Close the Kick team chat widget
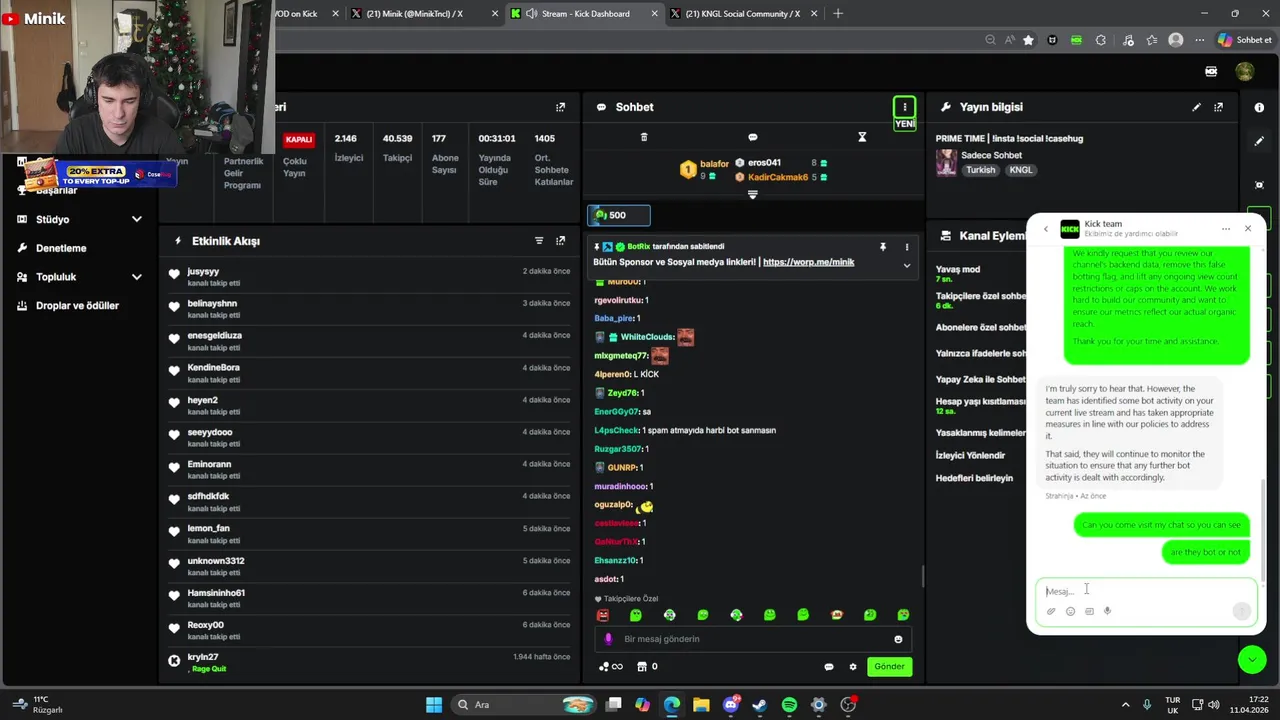This screenshot has width=1280, height=720. 1248,229
